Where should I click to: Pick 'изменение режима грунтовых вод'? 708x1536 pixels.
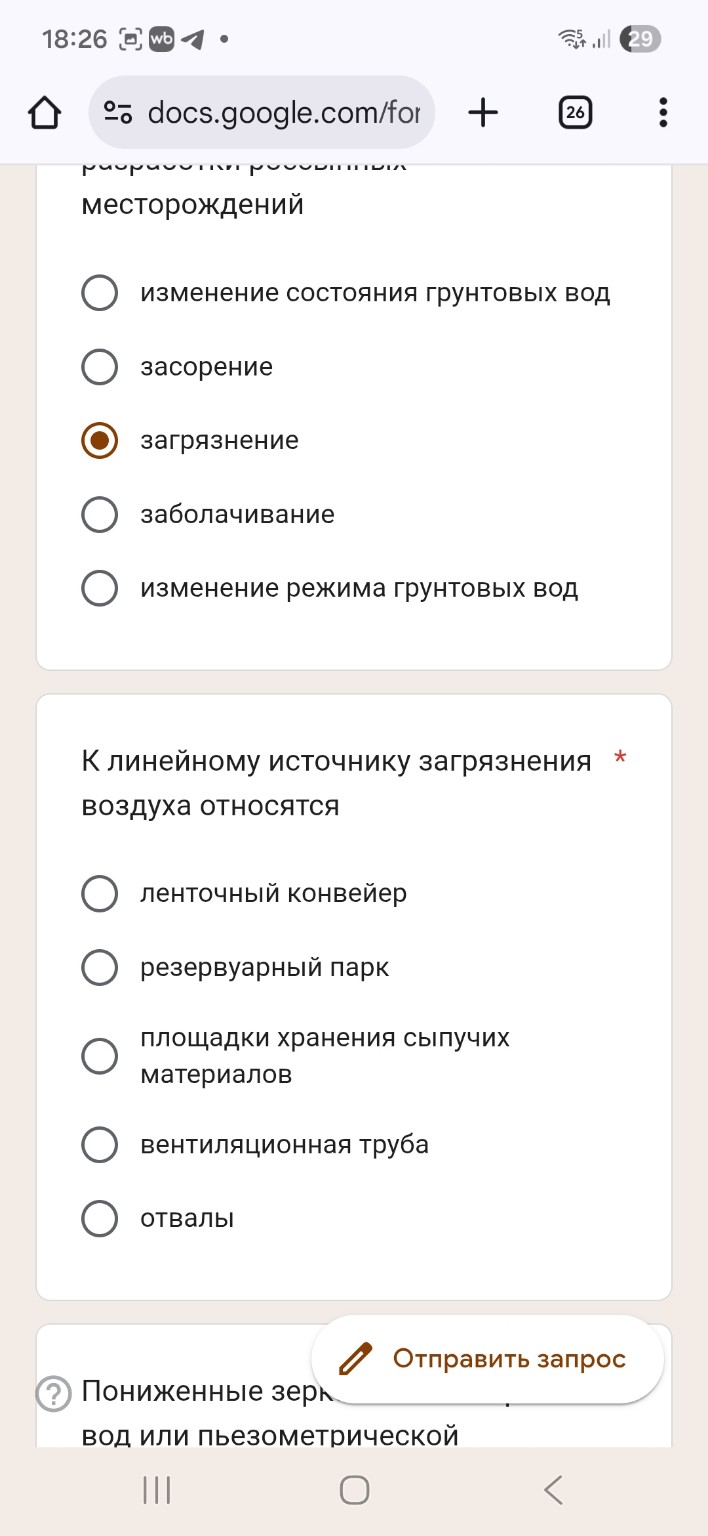[x=99, y=588]
